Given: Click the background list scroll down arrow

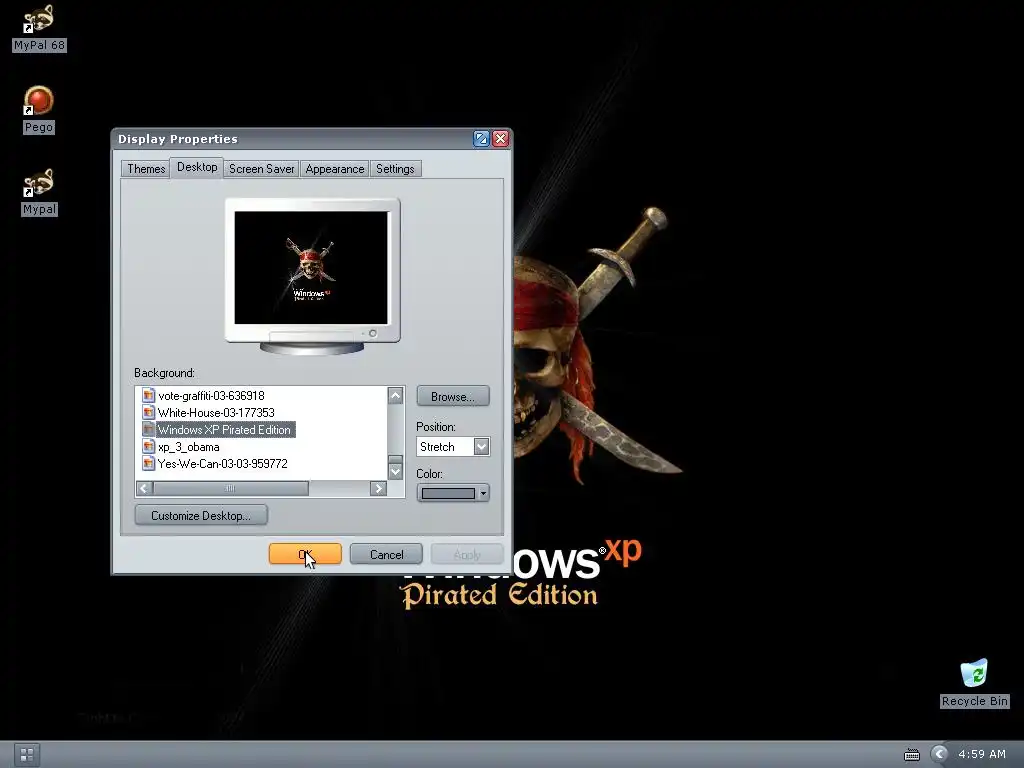Looking at the screenshot, I should click(395, 471).
